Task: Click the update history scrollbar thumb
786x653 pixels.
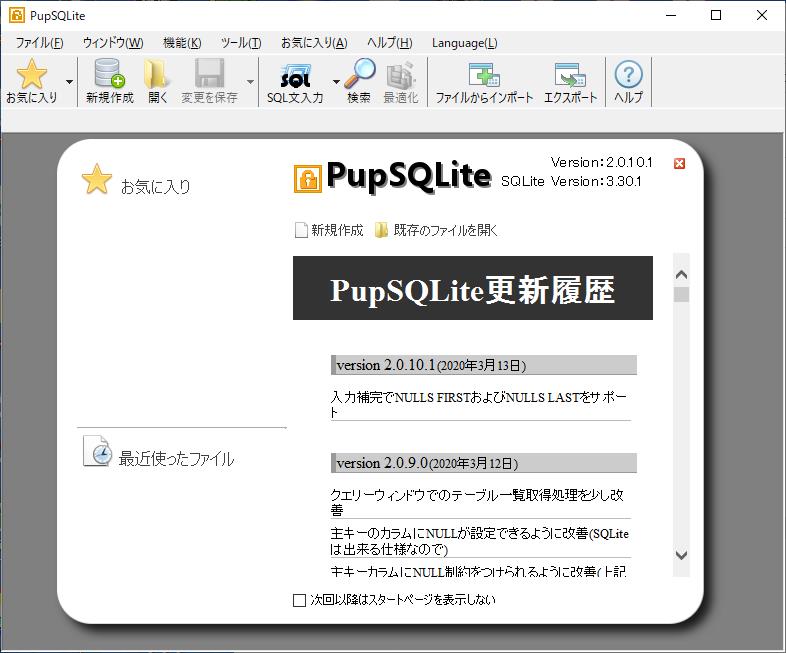Action: click(x=681, y=294)
